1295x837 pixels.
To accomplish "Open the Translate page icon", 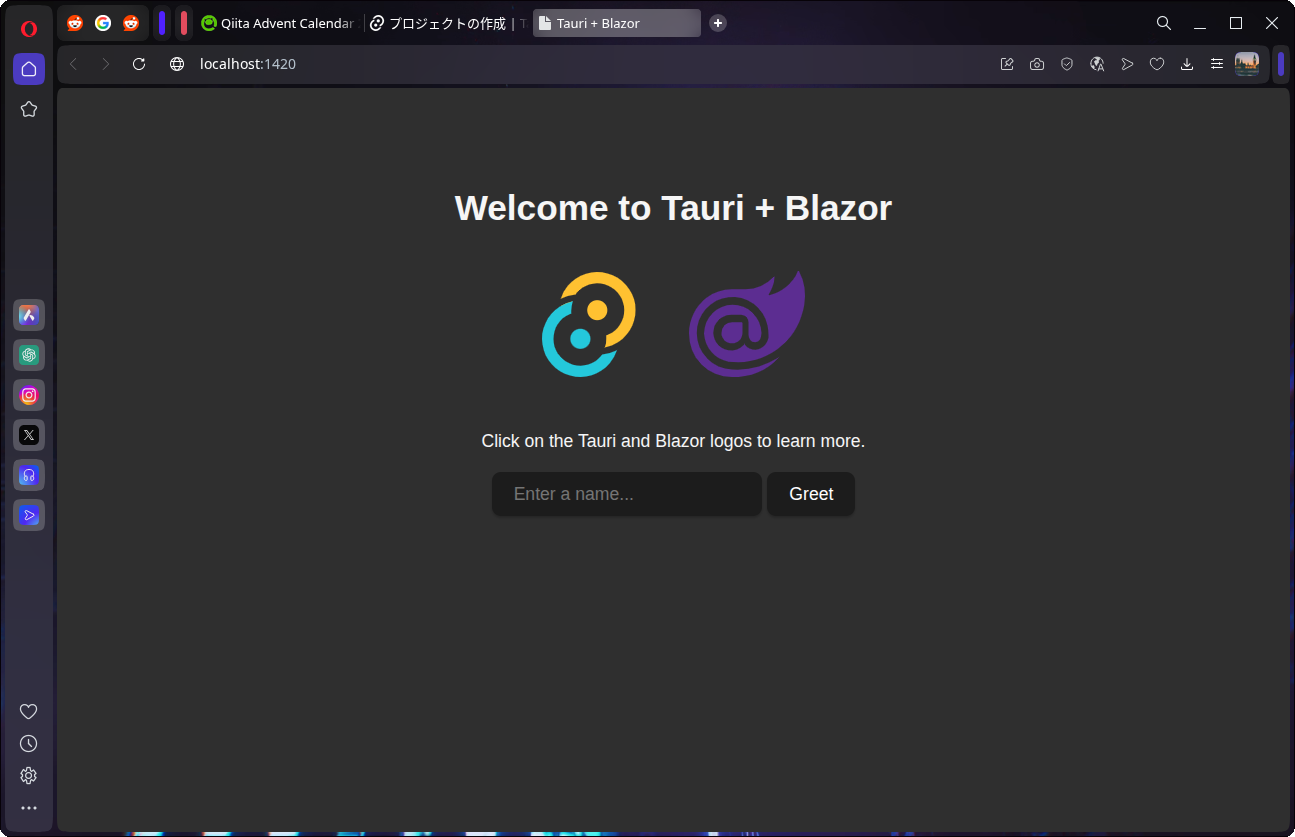I will coord(1097,64).
